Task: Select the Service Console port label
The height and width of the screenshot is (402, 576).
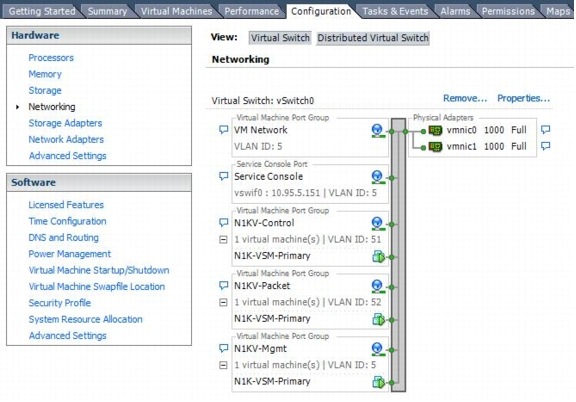Action: click(x=269, y=176)
